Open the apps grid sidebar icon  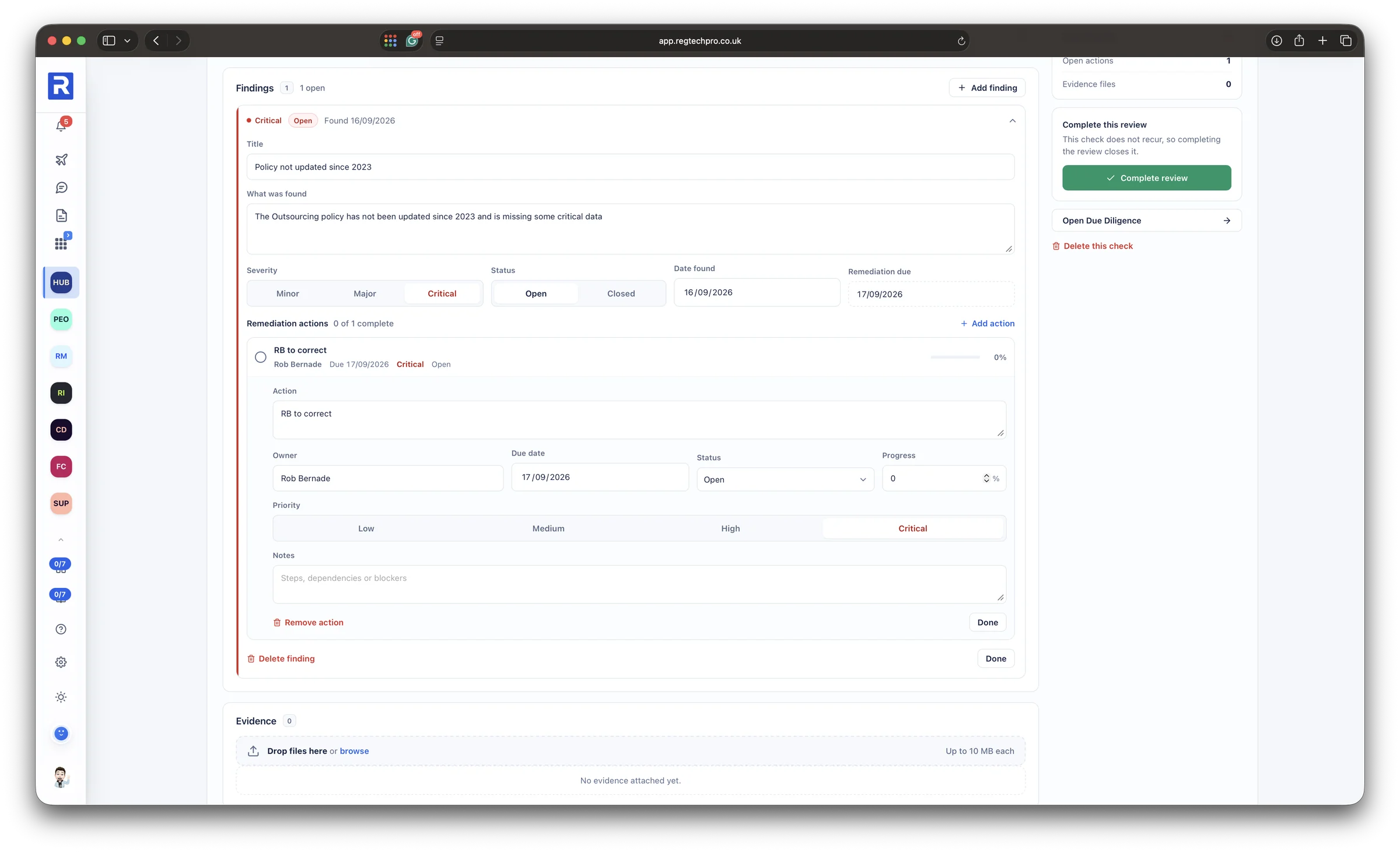[x=61, y=243]
